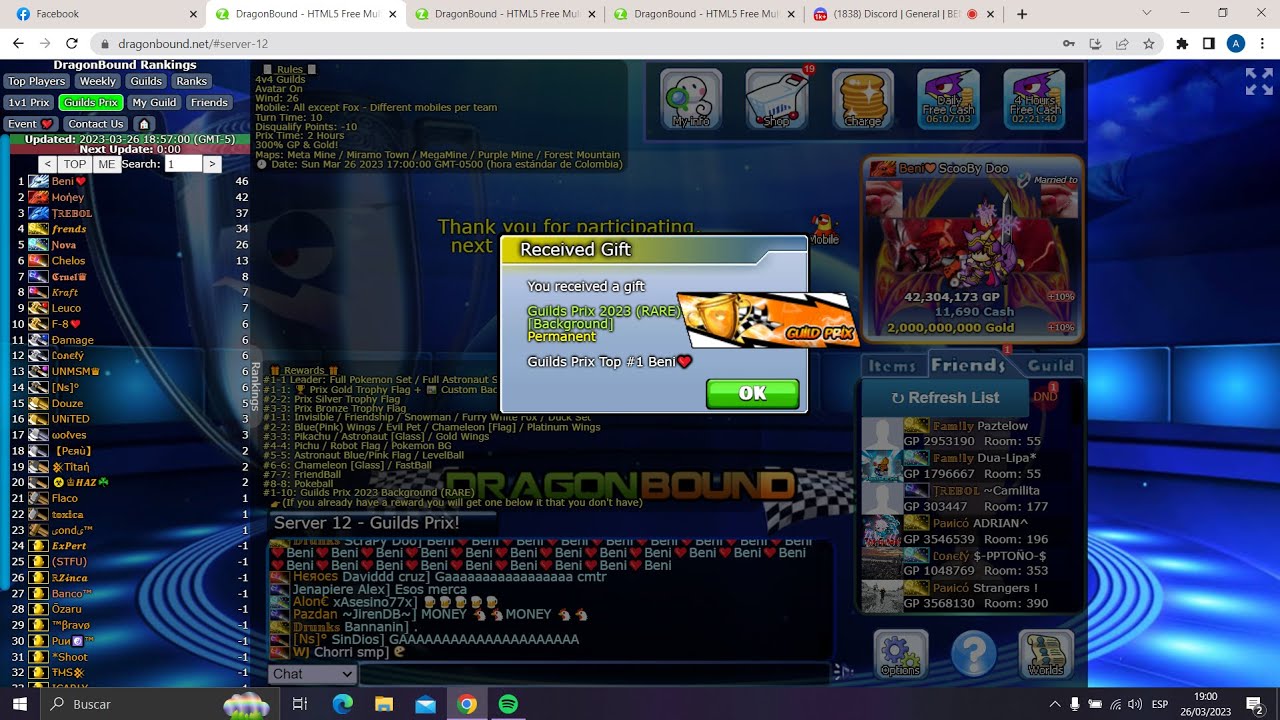Open the Charge coins icon

863,99
